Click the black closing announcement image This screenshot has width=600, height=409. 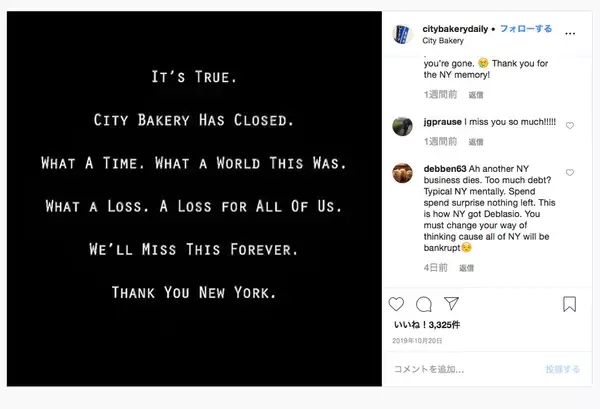(x=194, y=198)
